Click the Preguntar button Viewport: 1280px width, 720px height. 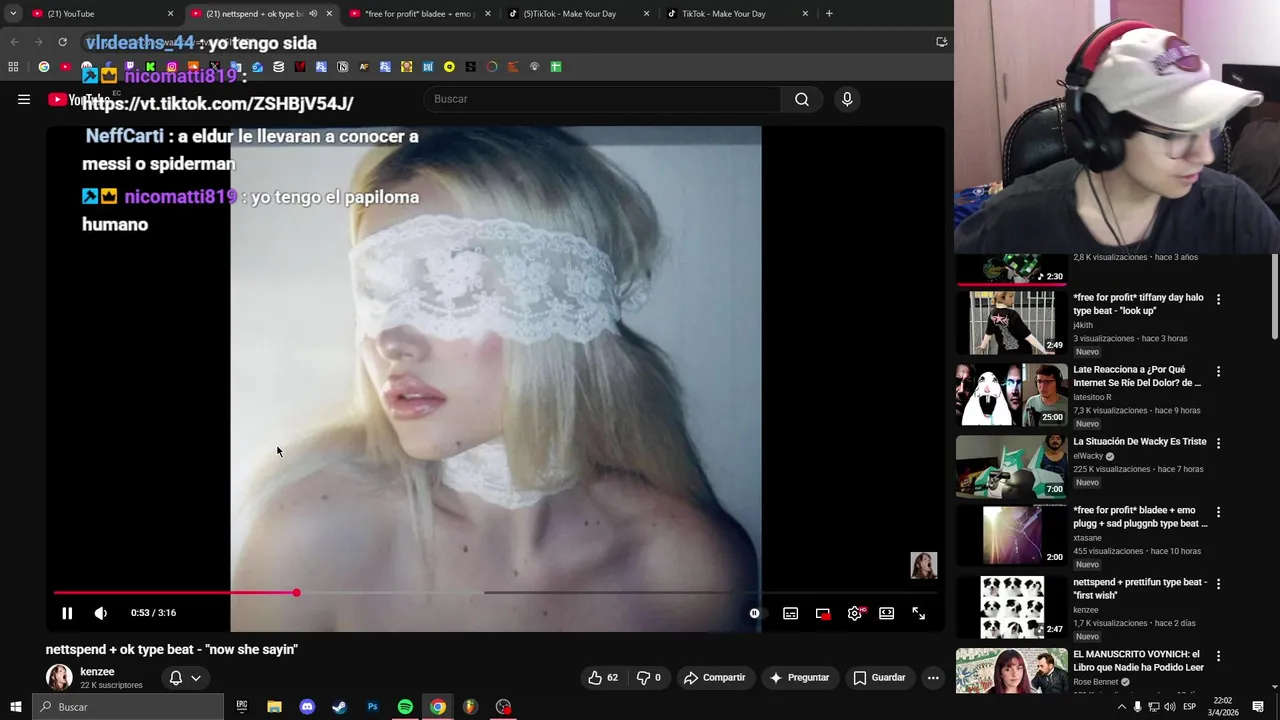pos(798,677)
